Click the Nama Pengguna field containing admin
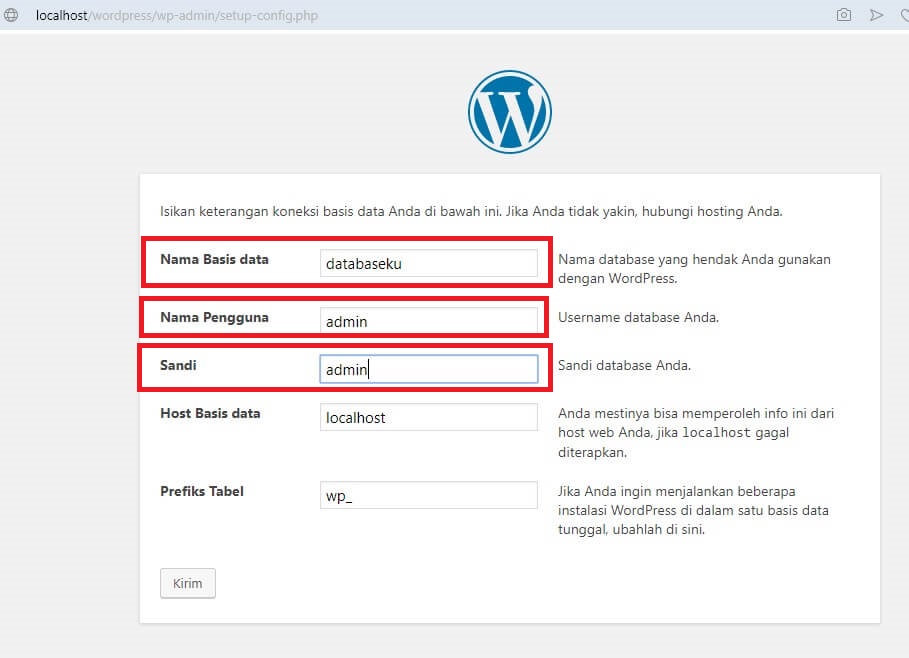The image size is (909, 658). coord(428,321)
